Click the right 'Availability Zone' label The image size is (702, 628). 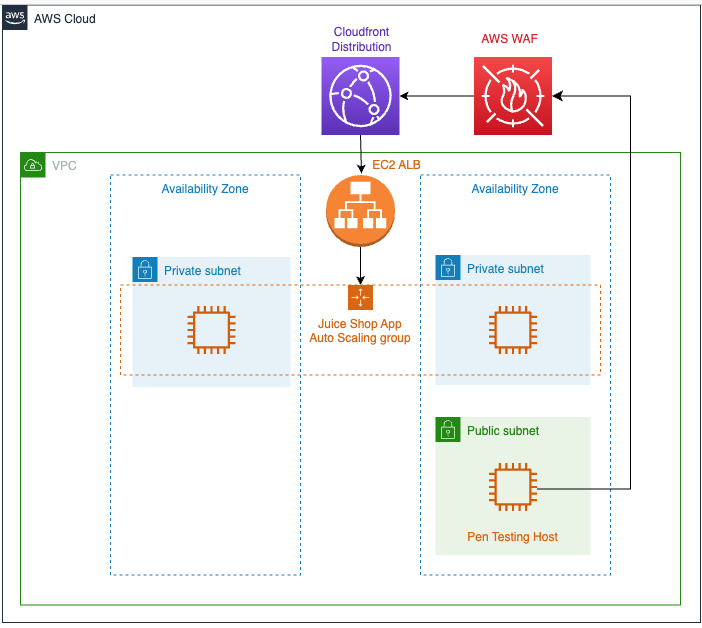coord(515,189)
